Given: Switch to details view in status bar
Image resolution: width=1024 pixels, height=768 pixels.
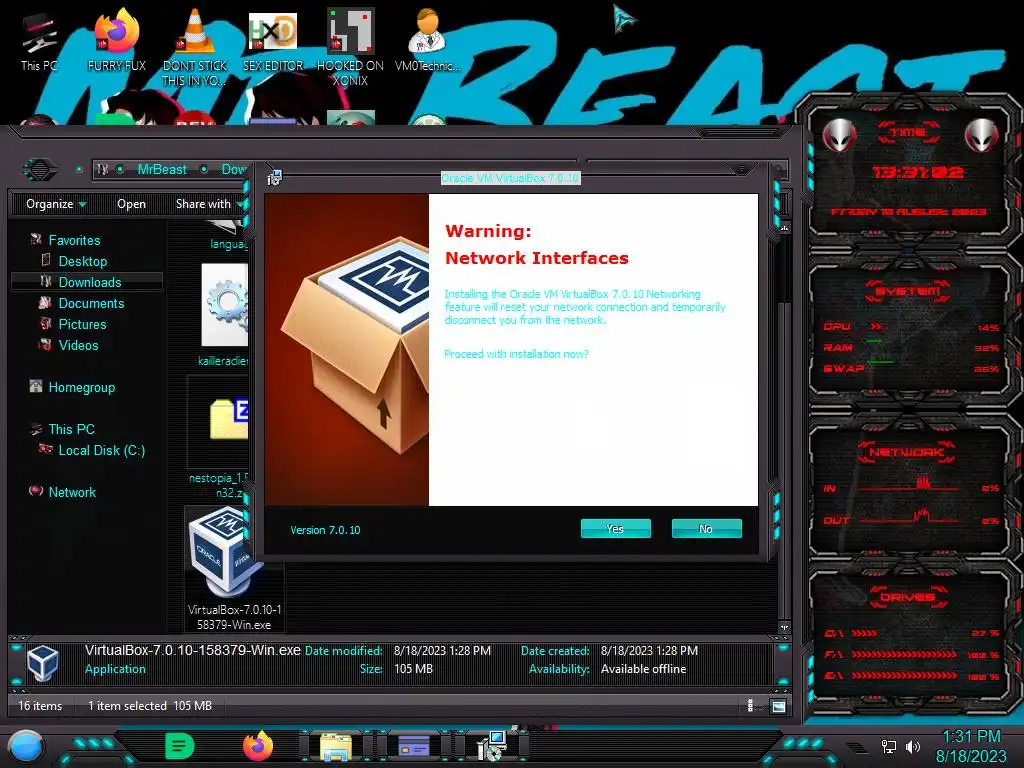Looking at the screenshot, I should coord(750,705).
